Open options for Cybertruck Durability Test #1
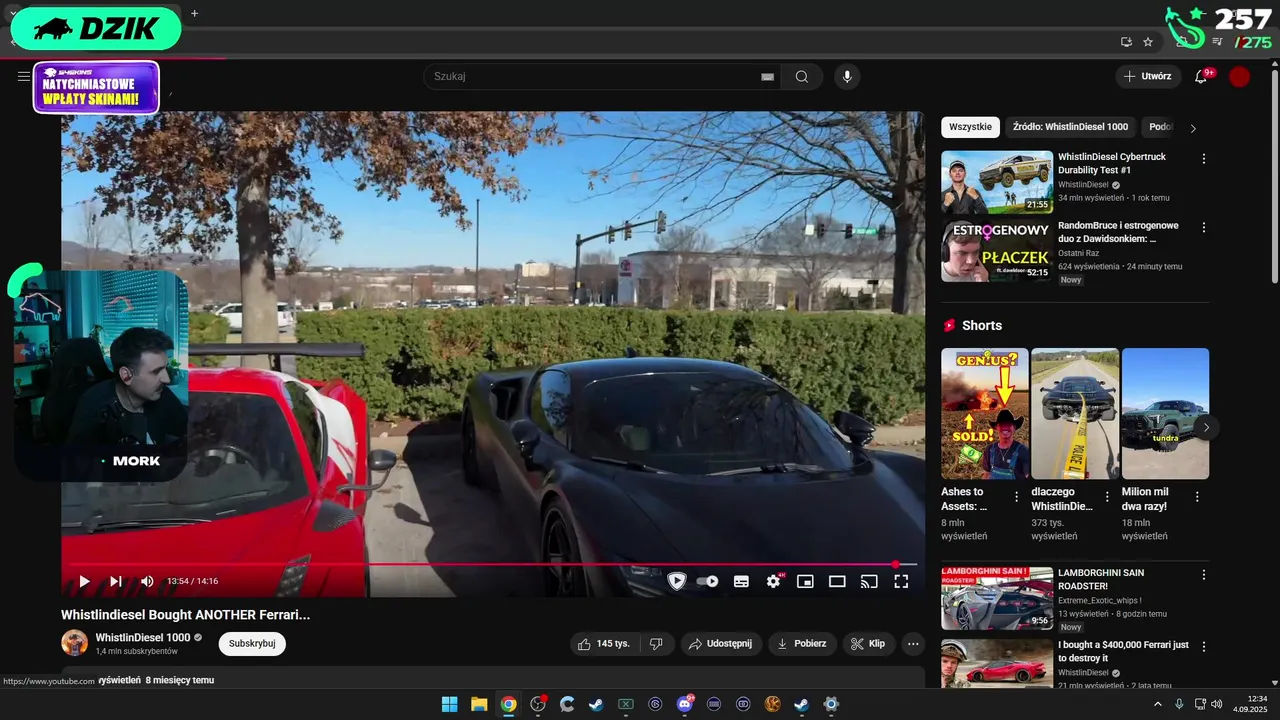 coord(1204,159)
